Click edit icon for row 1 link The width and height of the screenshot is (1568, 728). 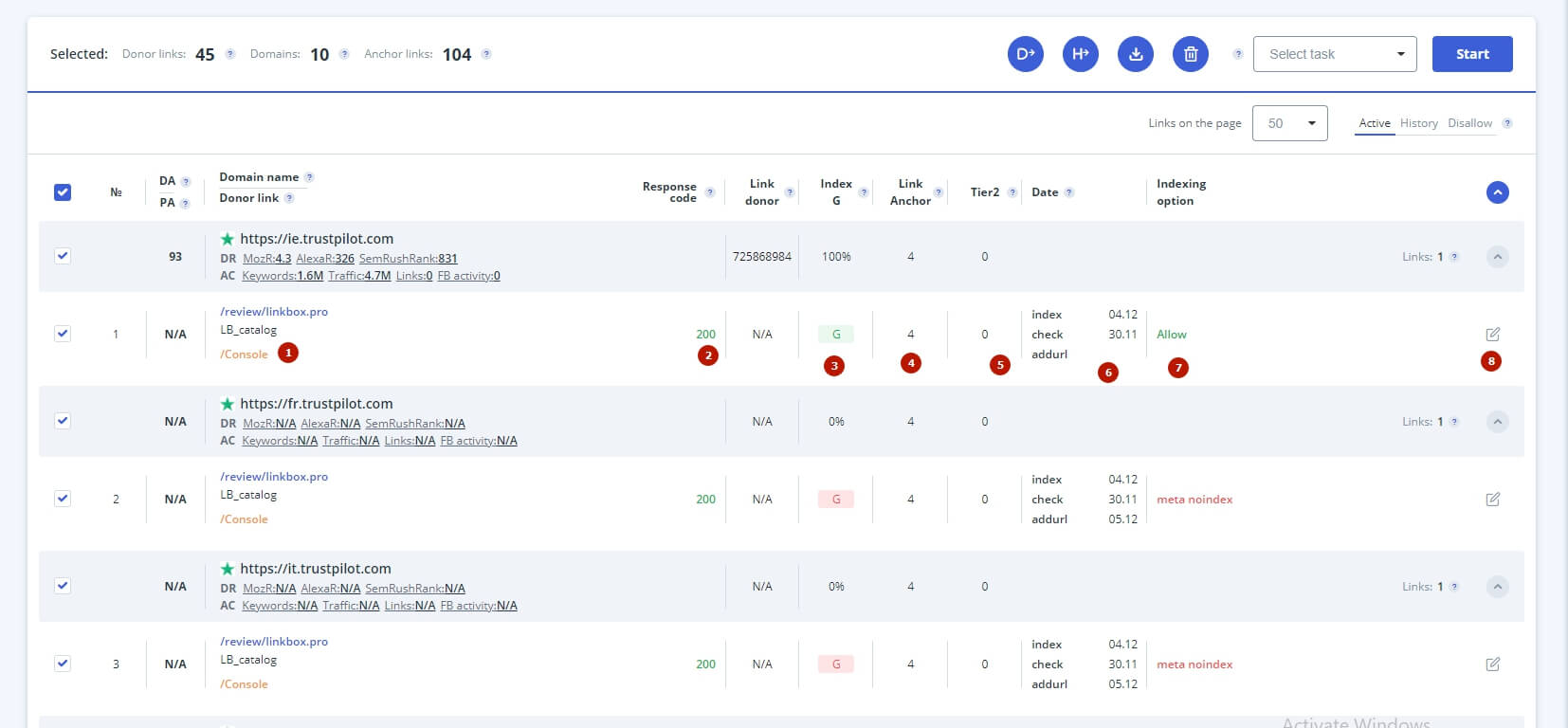(x=1493, y=335)
